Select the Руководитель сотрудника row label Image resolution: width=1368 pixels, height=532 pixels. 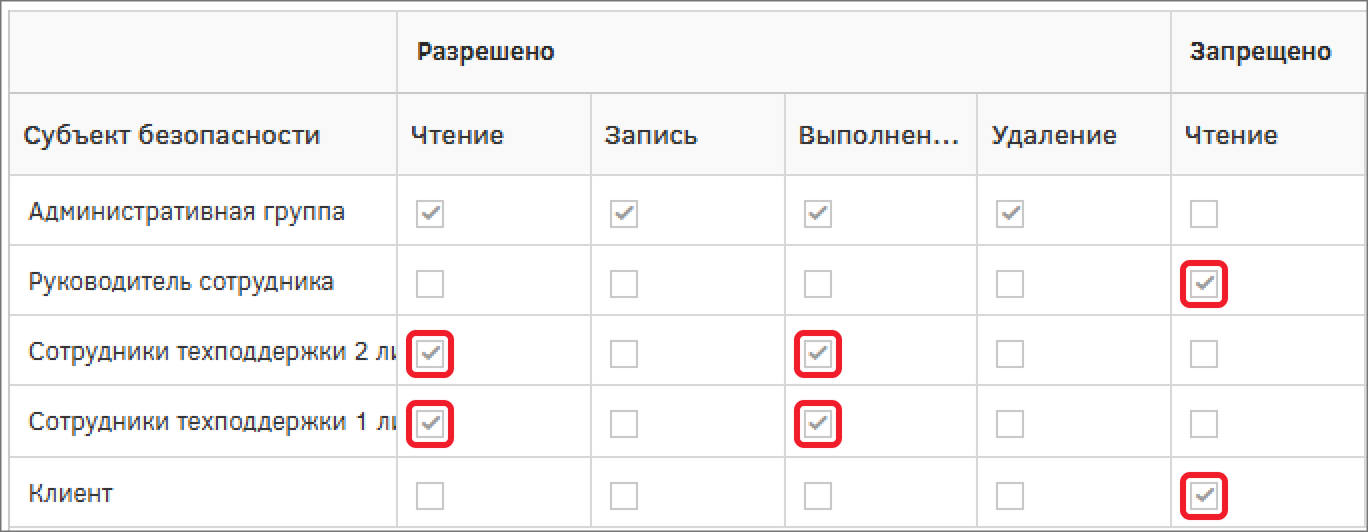coord(181,283)
